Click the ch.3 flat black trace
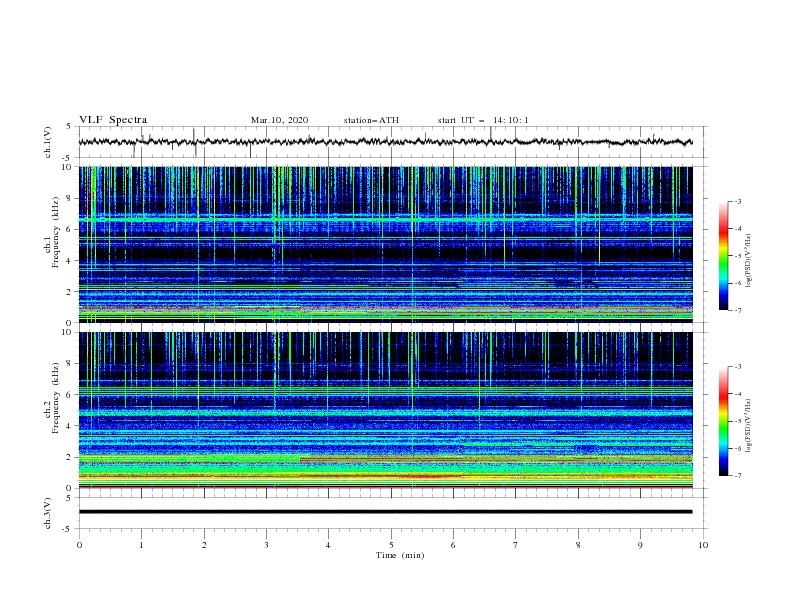The image size is (792, 612). (x=385, y=512)
